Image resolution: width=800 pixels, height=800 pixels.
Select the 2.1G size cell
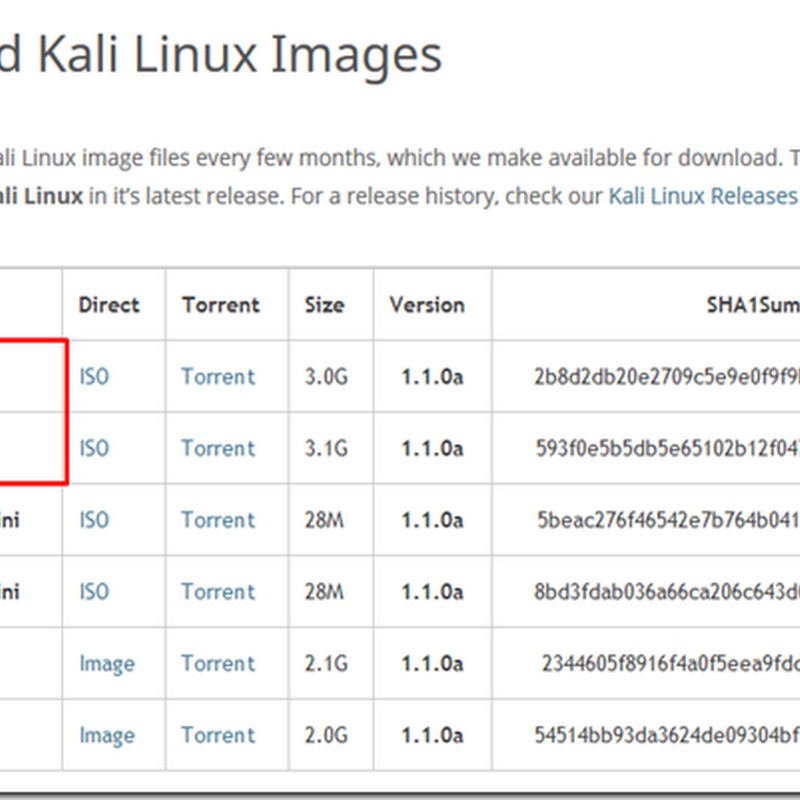click(x=326, y=663)
